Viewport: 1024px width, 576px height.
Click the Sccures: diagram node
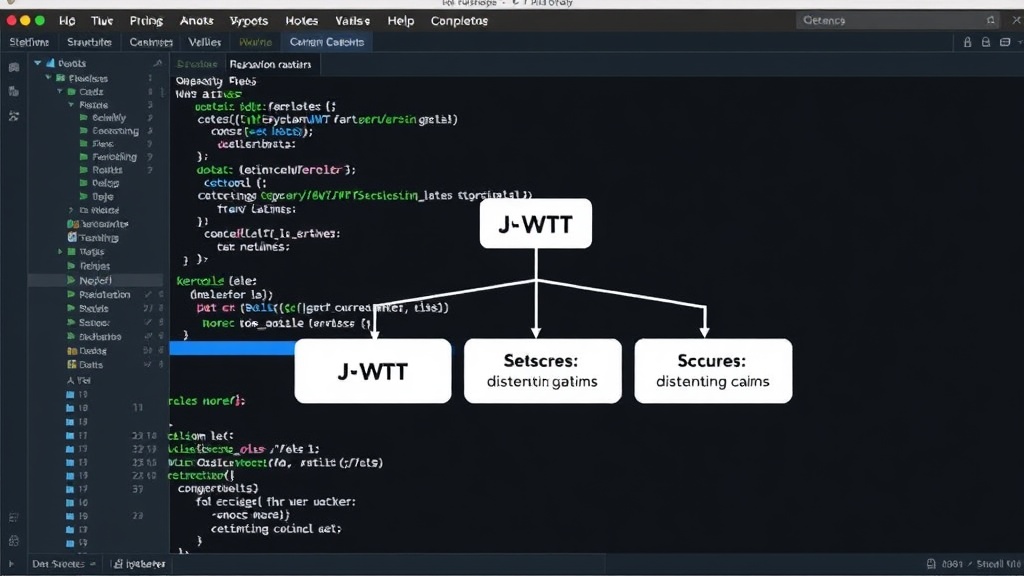(x=713, y=370)
